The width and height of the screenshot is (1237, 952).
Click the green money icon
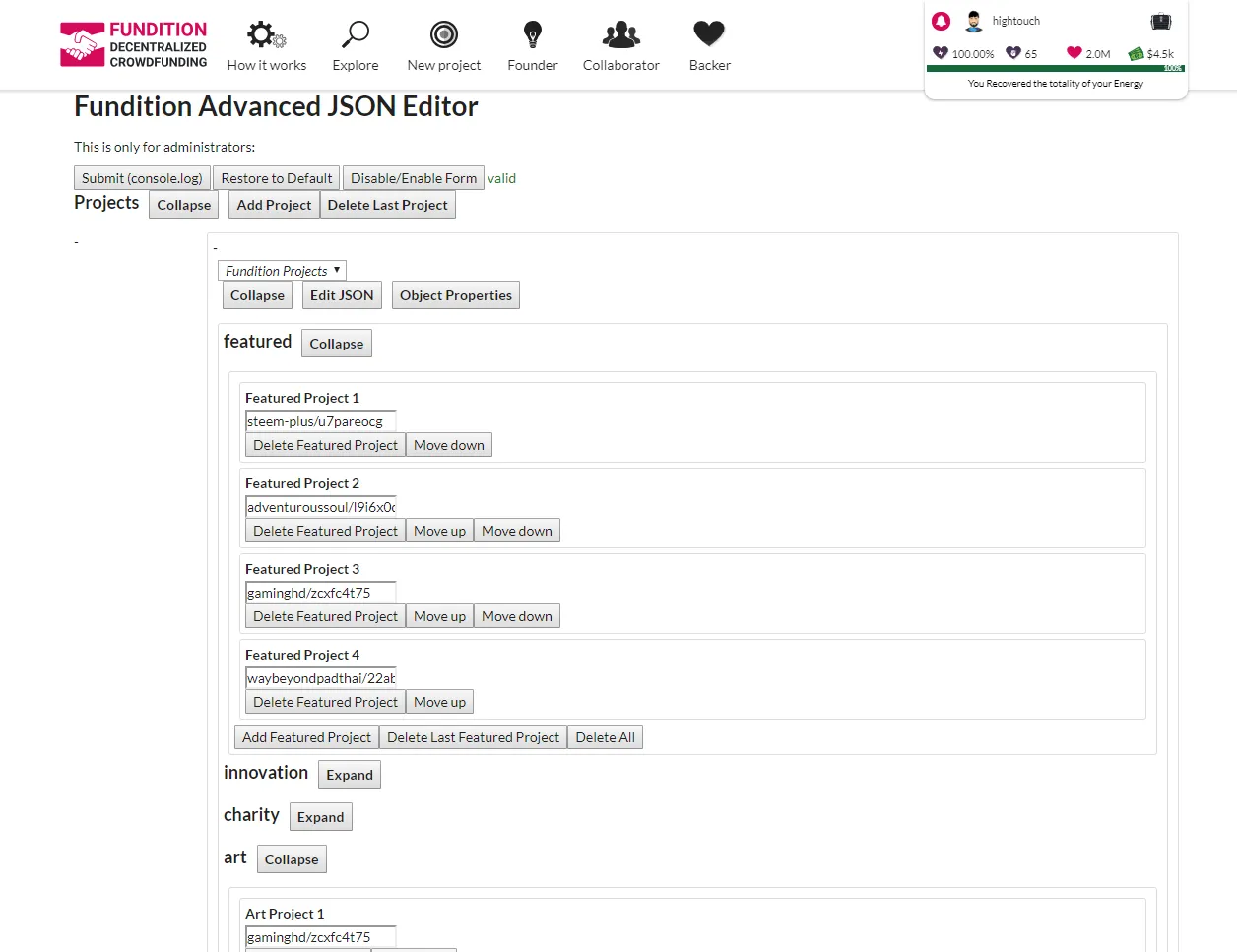1136,54
